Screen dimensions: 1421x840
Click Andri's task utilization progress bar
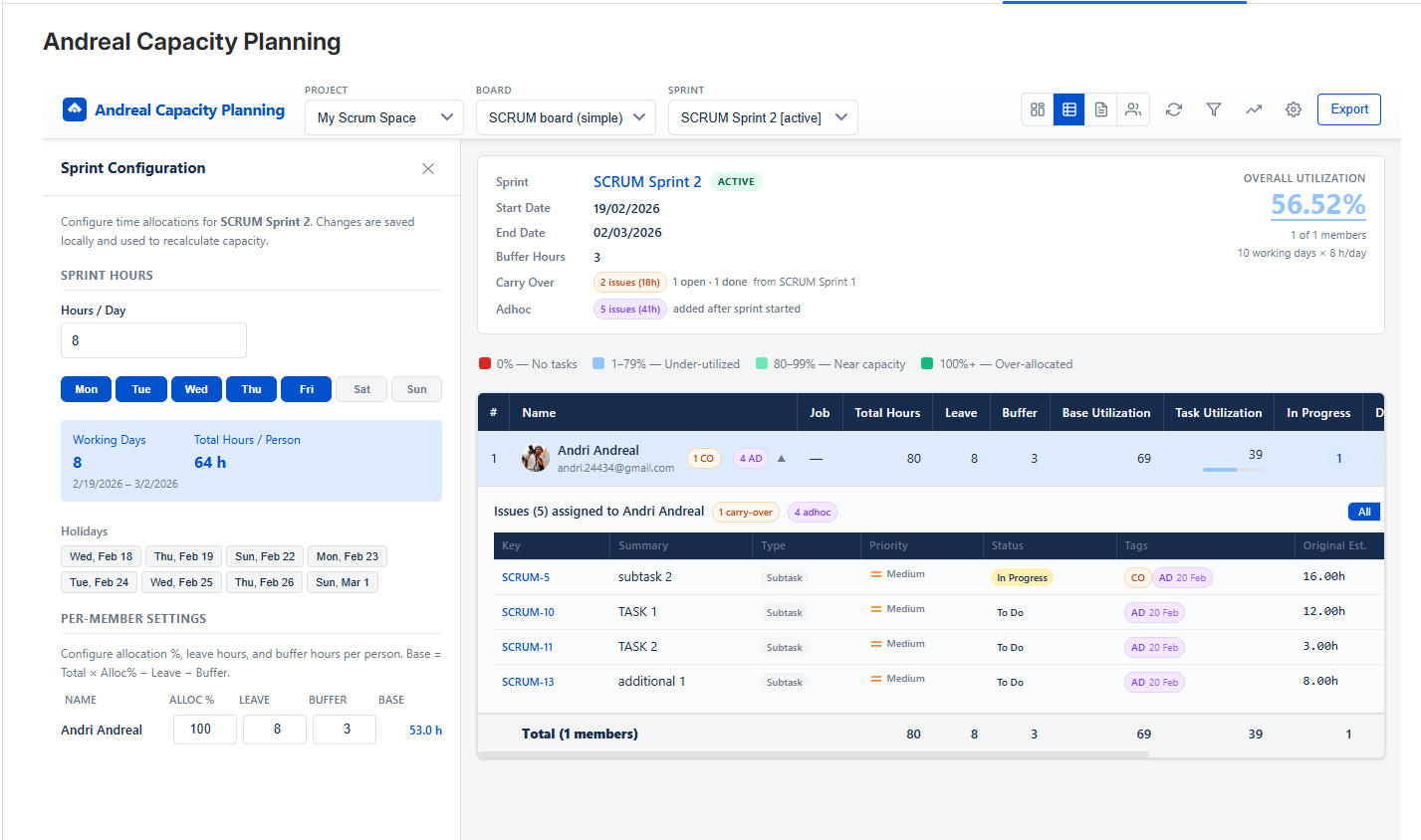pos(1233,468)
